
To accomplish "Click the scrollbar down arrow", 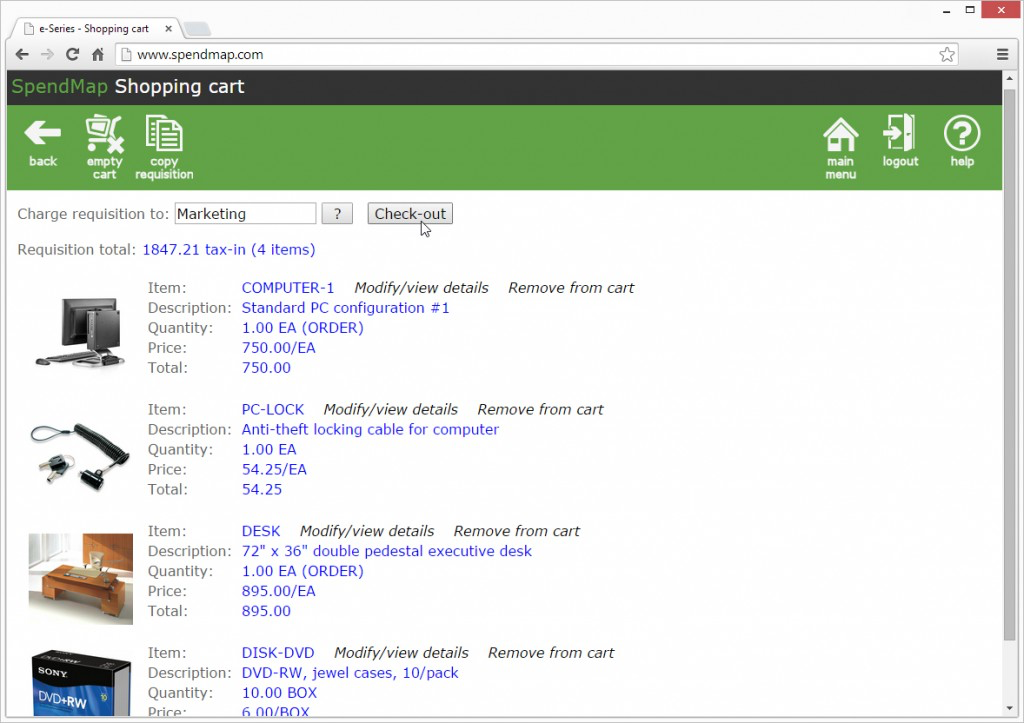I will point(1010,708).
